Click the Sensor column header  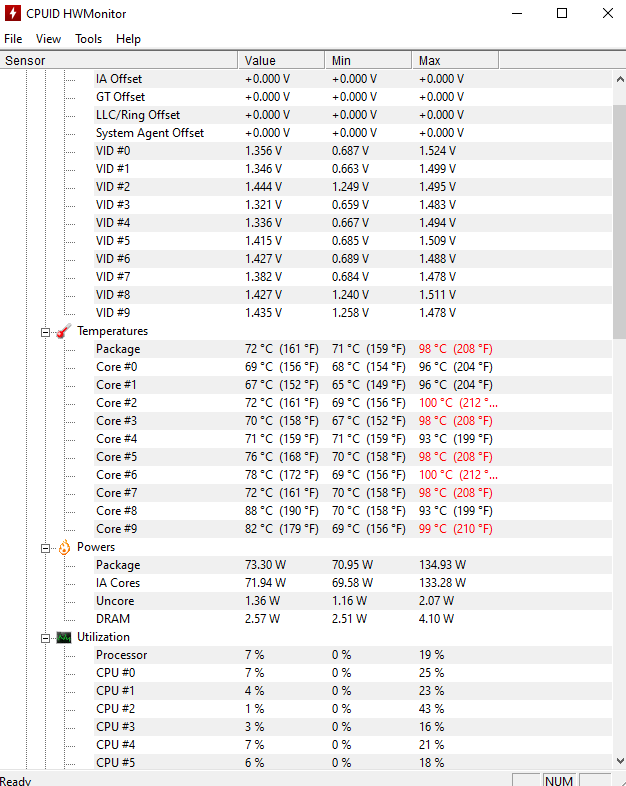pos(119,60)
